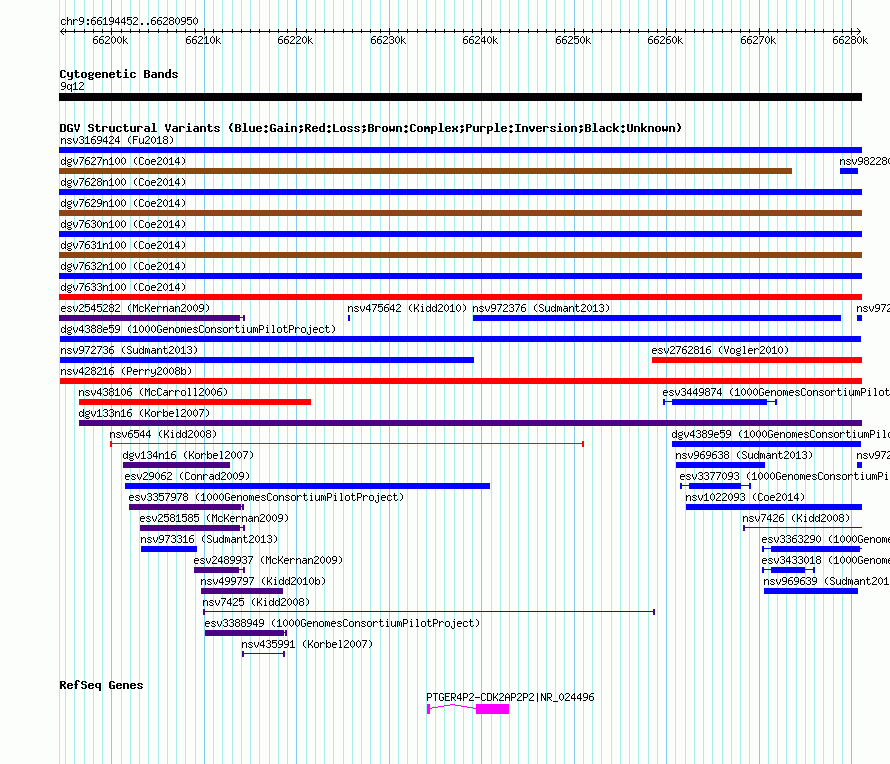Click nsv7425 (Kidd2008) label
890x764 pixels.
coord(256,602)
